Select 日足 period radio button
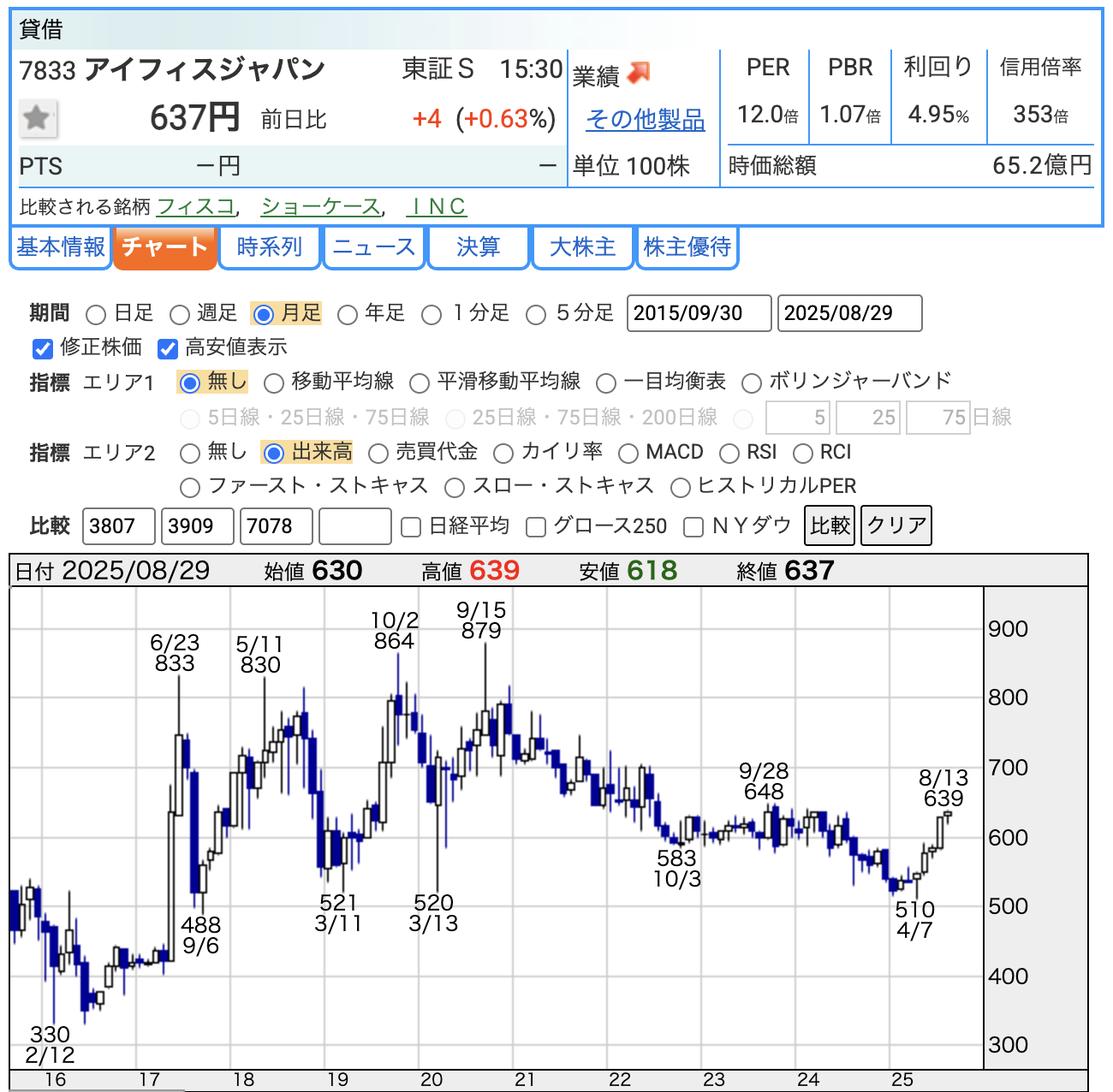Screen dimensions: 1113x1092 [96, 315]
